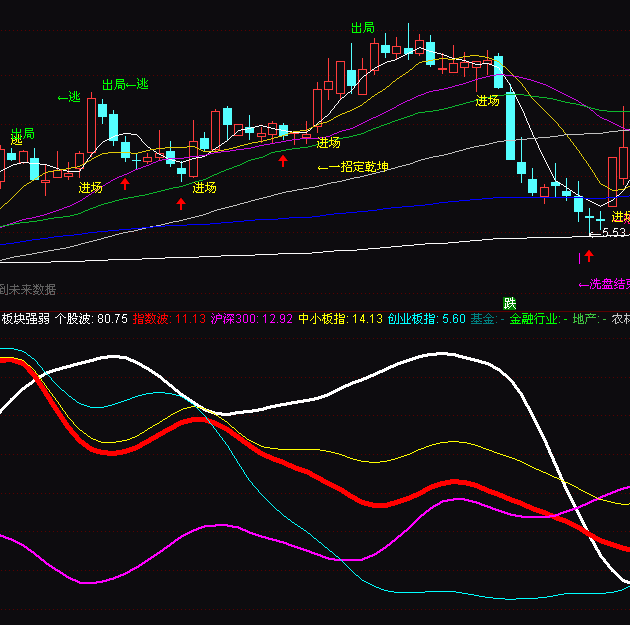The width and height of the screenshot is (630, 625).
Task: Click 进场 label right below the price peak
Action: [x=488, y=101]
